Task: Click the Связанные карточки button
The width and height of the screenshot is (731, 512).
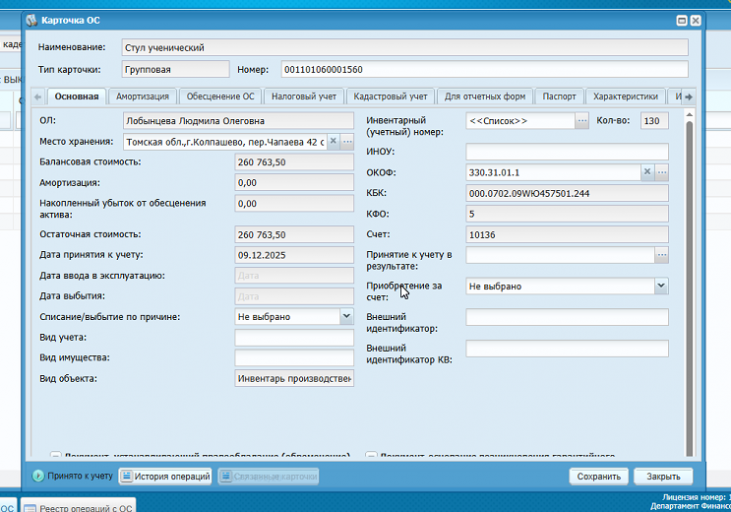Action: pyautogui.click(x=269, y=477)
